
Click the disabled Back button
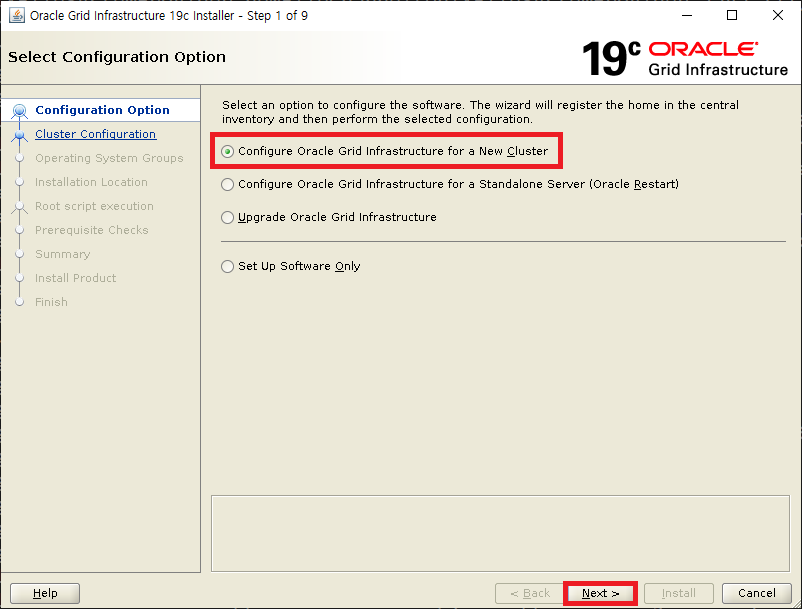point(530,593)
